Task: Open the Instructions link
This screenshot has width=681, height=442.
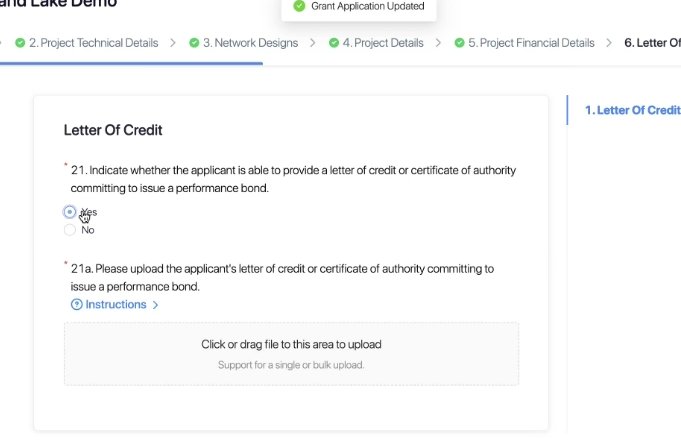Action: coord(116,305)
